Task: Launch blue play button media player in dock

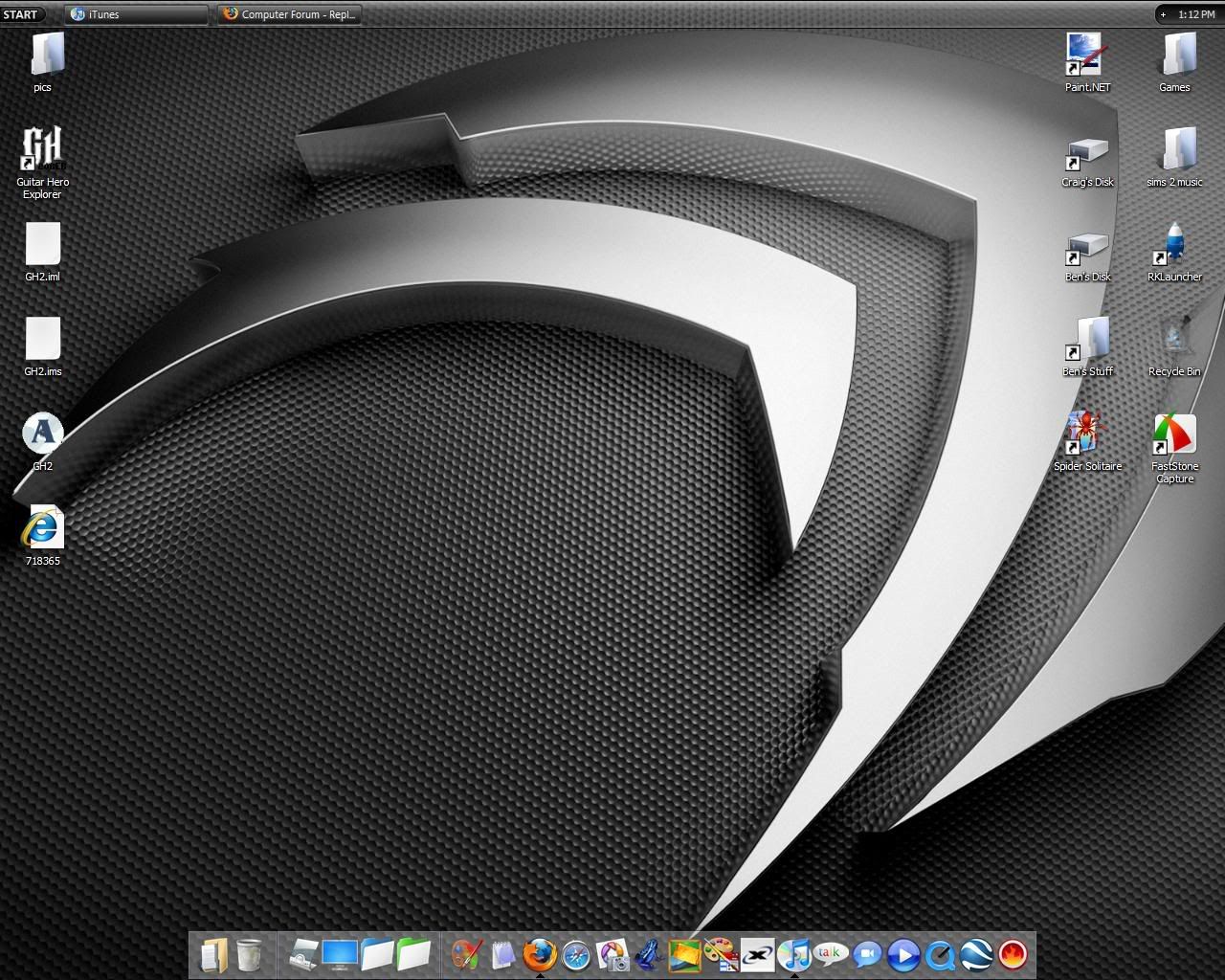Action: click(x=903, y=955)
